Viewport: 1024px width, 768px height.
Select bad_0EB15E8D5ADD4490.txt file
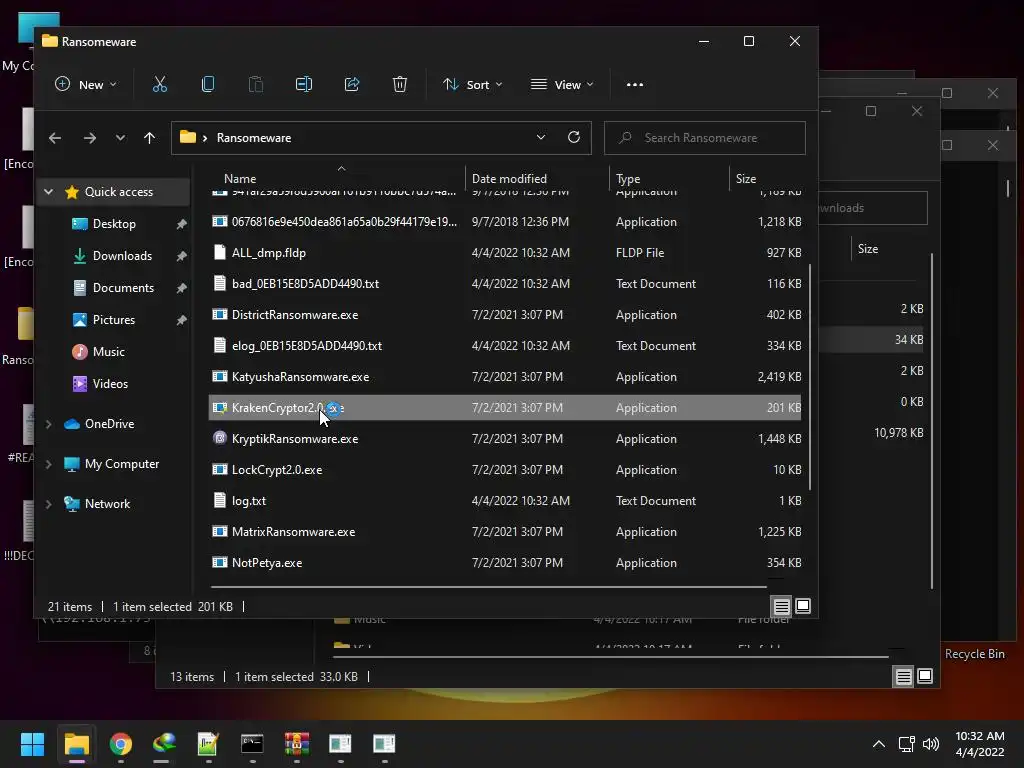pos(505,283)
